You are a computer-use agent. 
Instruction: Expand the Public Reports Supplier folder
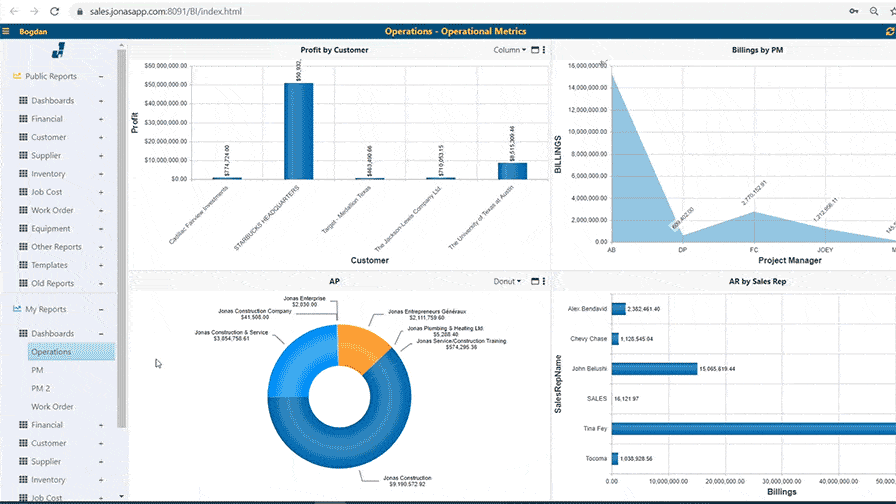coord(101,156)
